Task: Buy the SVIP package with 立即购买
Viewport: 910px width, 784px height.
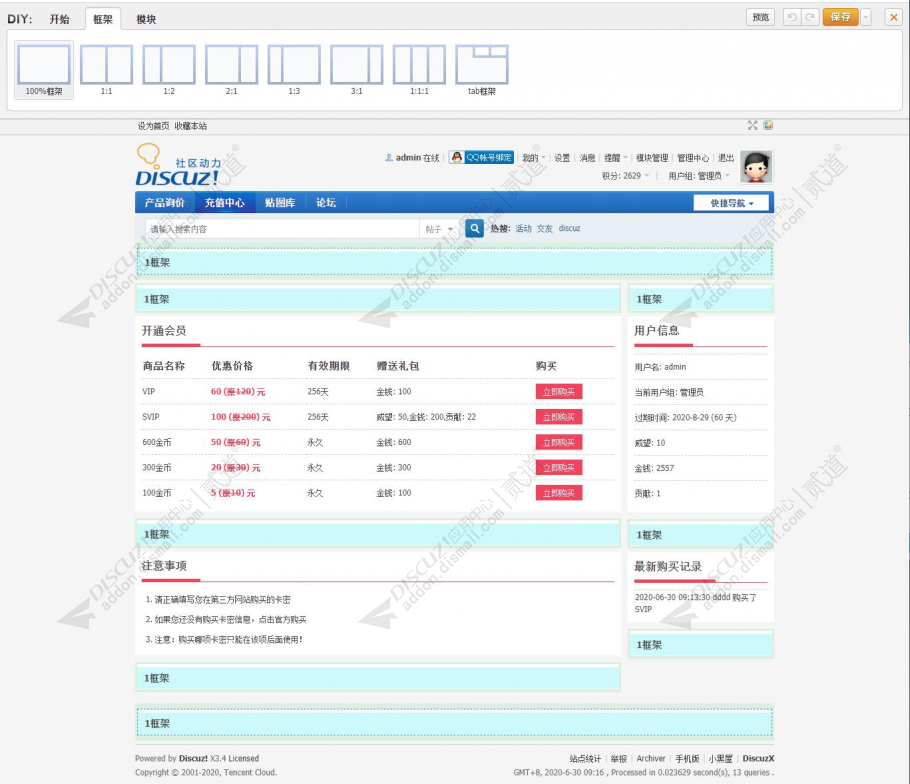Action: 559,417
